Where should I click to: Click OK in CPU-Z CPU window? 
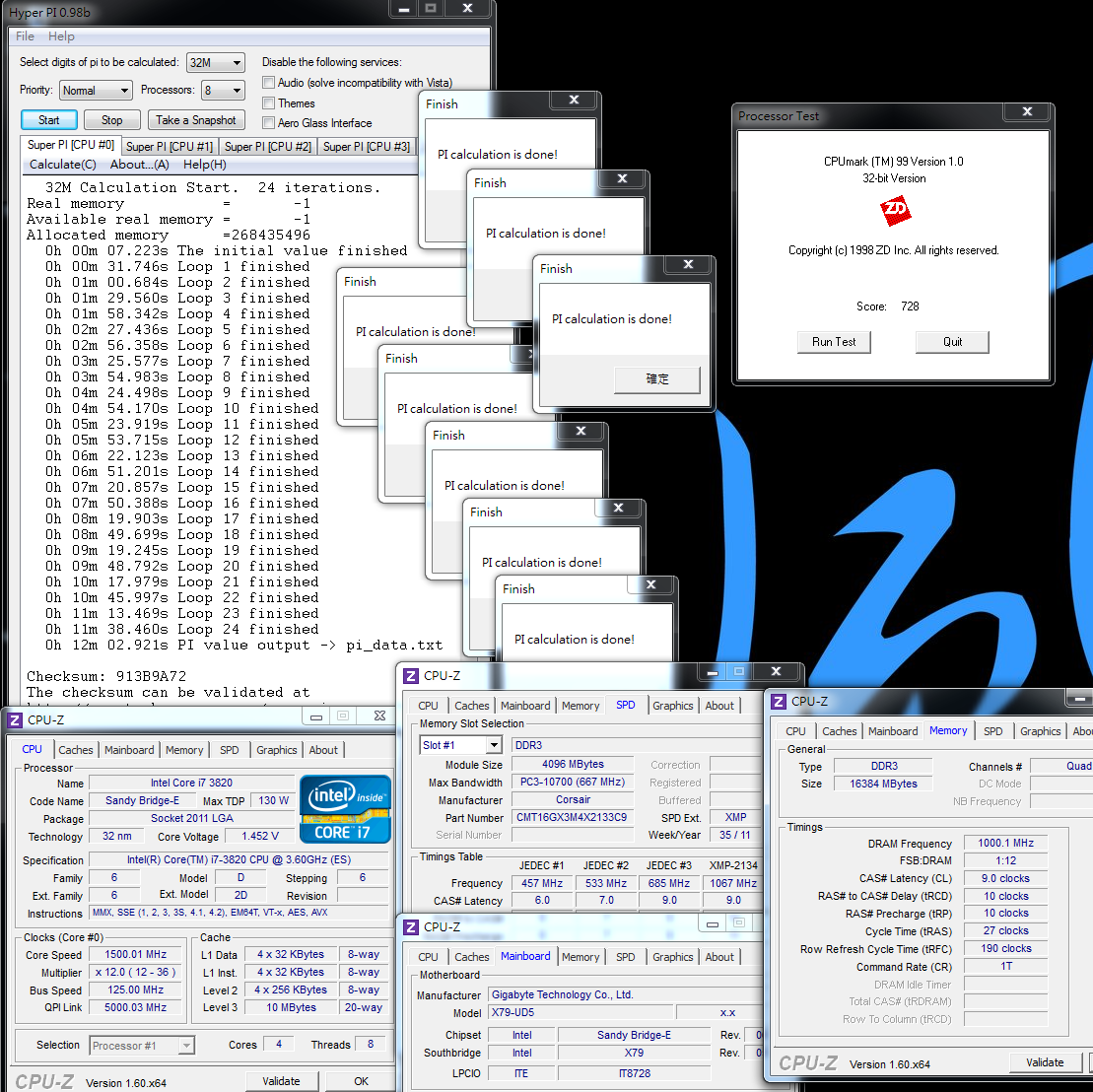[x=361, y=1081]
